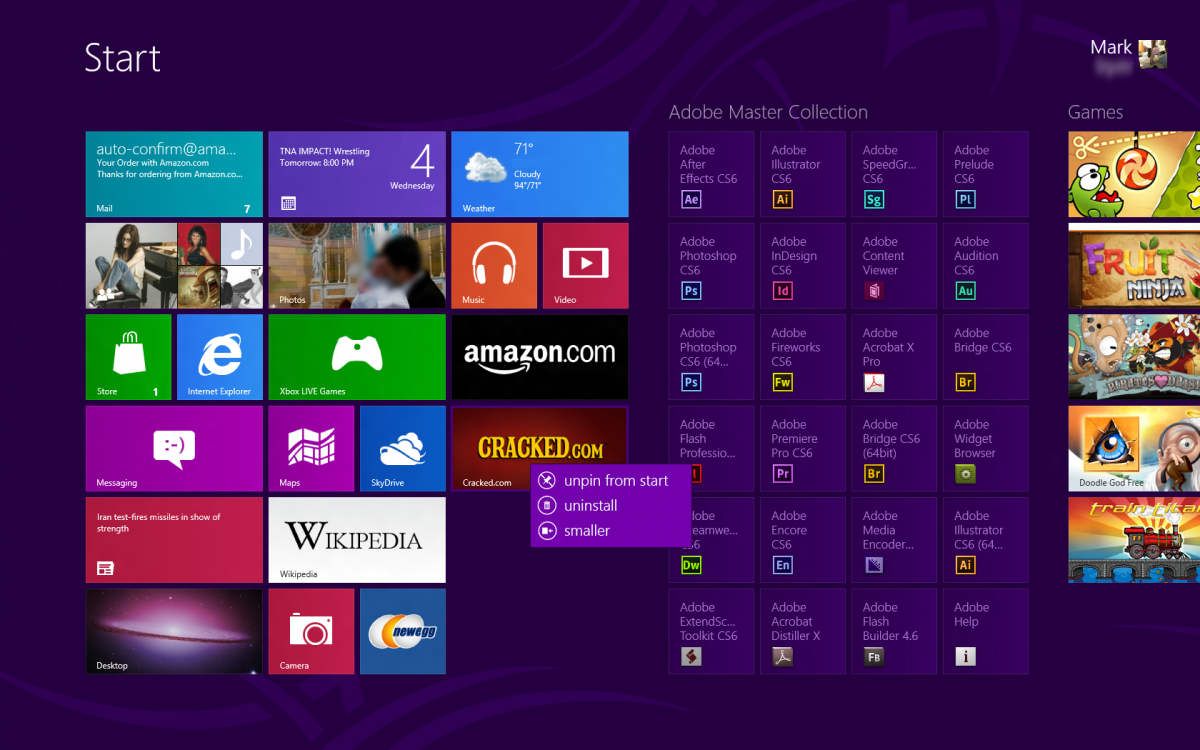1200x750 pixels.
Task: Open the Newegg tile
Action: point(403,631)
